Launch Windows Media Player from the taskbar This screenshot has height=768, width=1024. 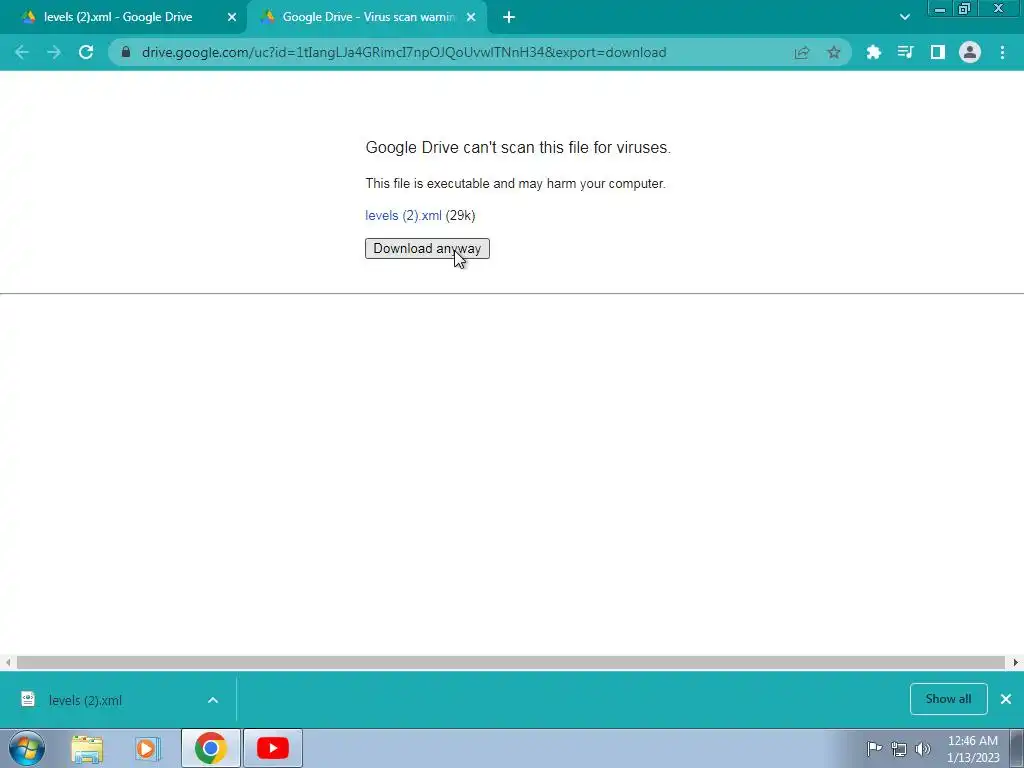pos(148,748)
